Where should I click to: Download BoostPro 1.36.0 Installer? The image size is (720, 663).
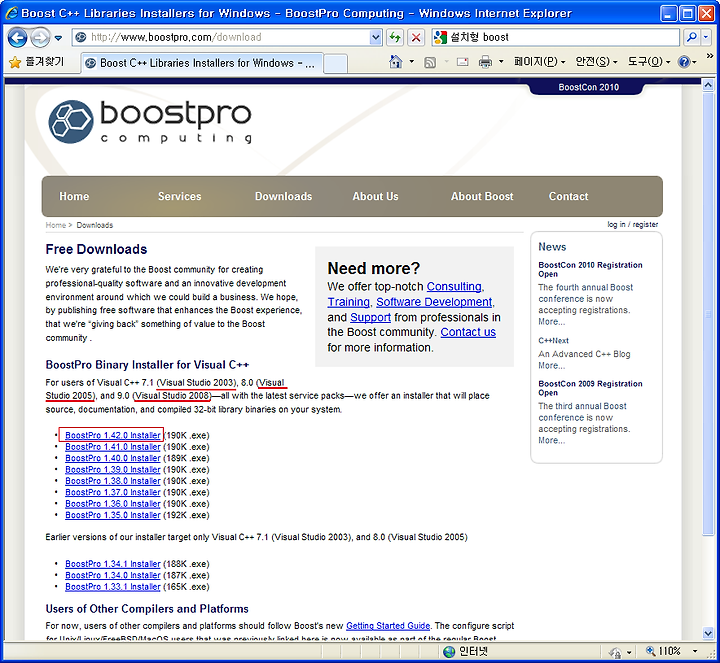click(112, 504)
